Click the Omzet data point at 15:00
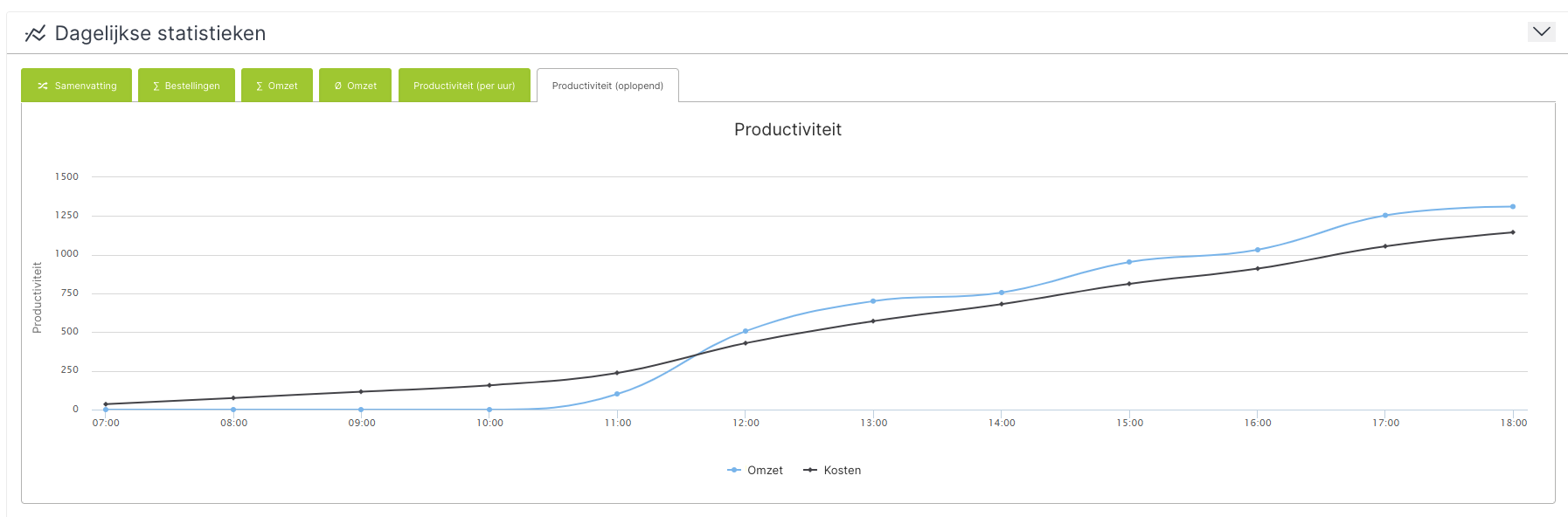 [1129, 262]
